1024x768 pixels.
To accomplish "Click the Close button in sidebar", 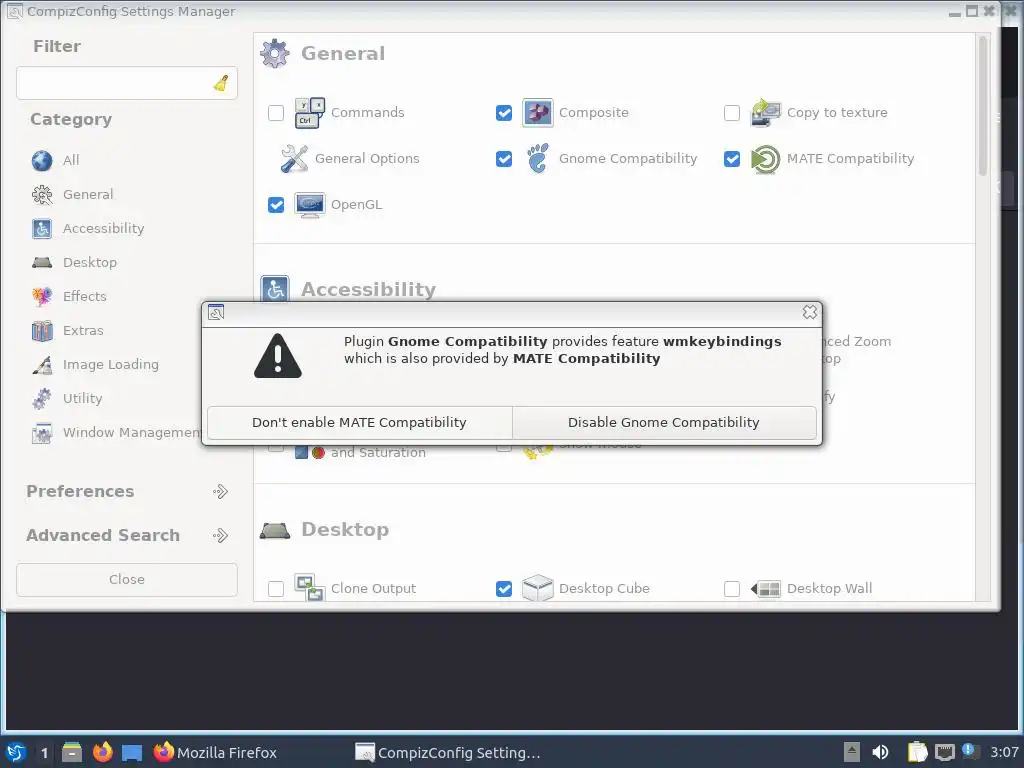I will pyautogui.click(x=127, y=579).
